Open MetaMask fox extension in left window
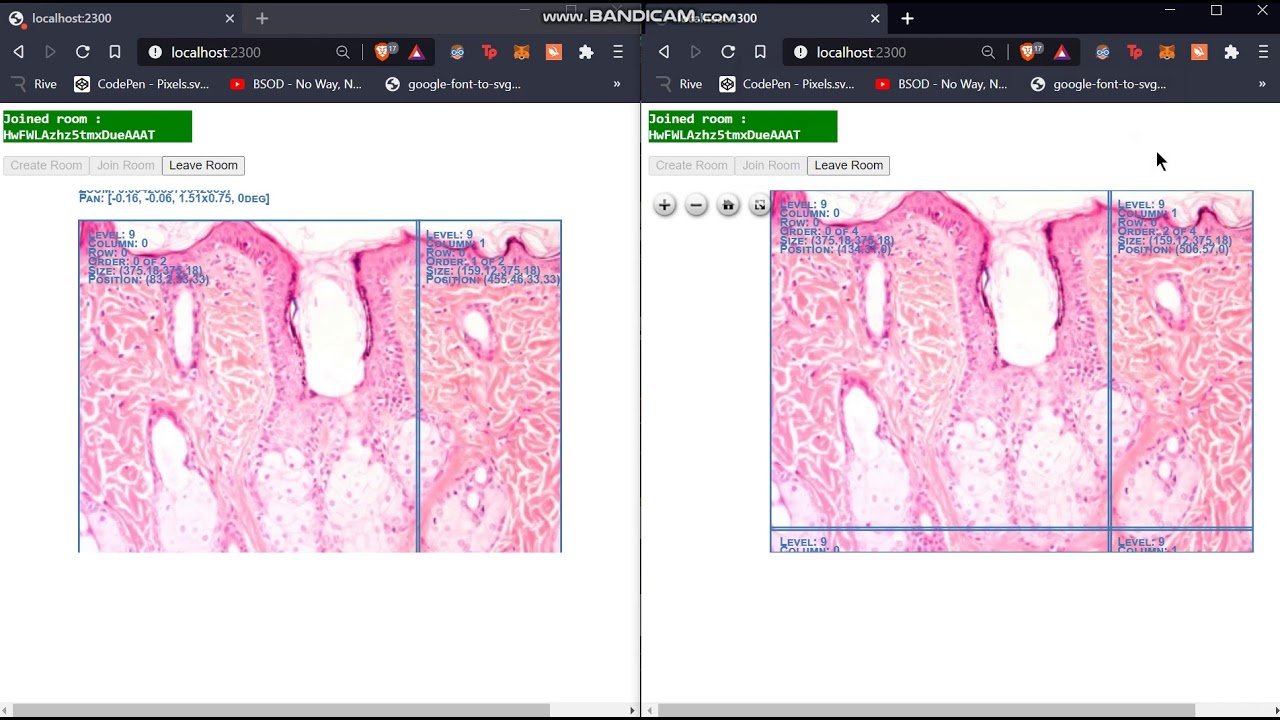The image size is (1280, 720). tap(521, 52)
